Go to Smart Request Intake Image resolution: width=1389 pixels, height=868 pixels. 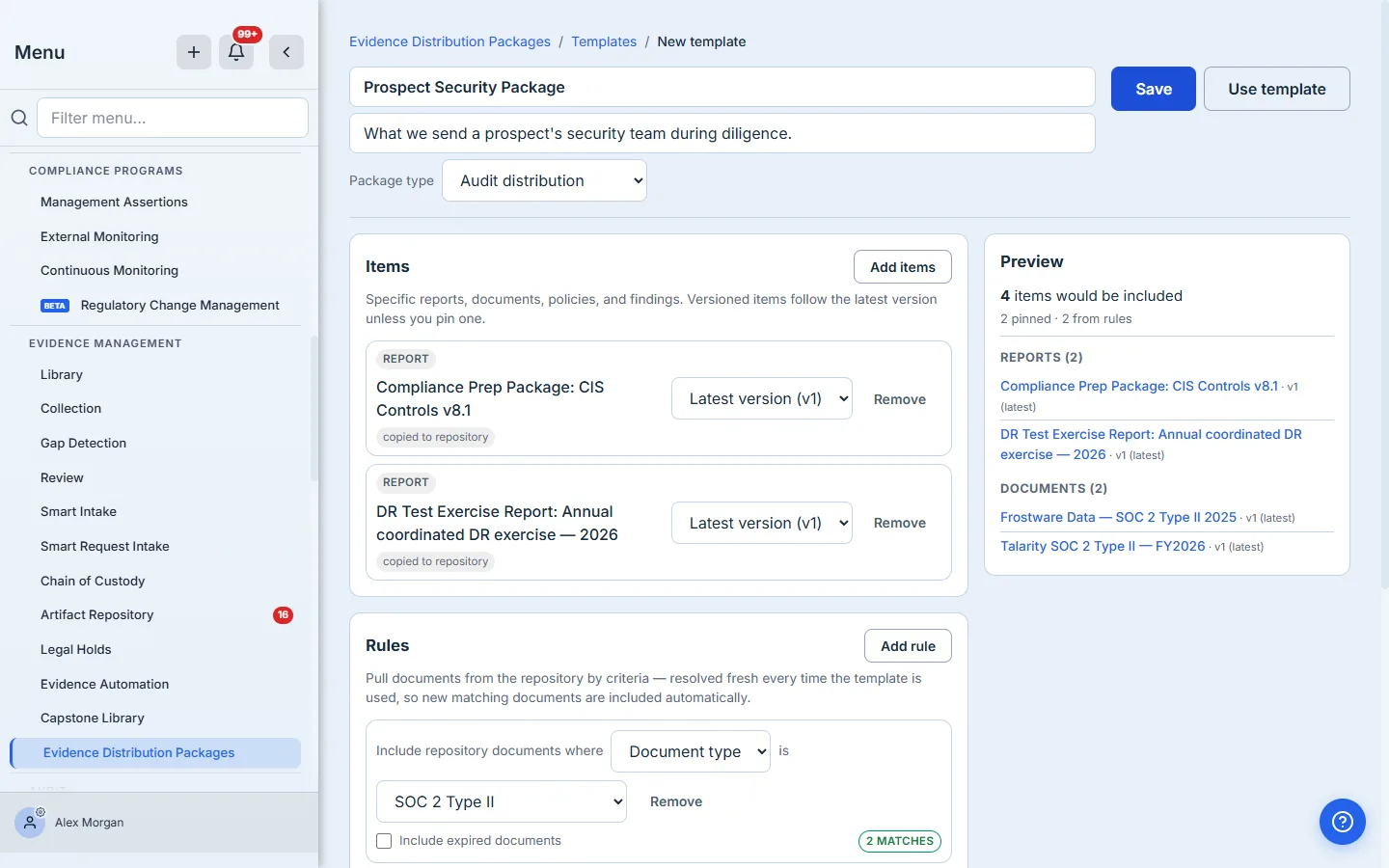click(104, 547)
